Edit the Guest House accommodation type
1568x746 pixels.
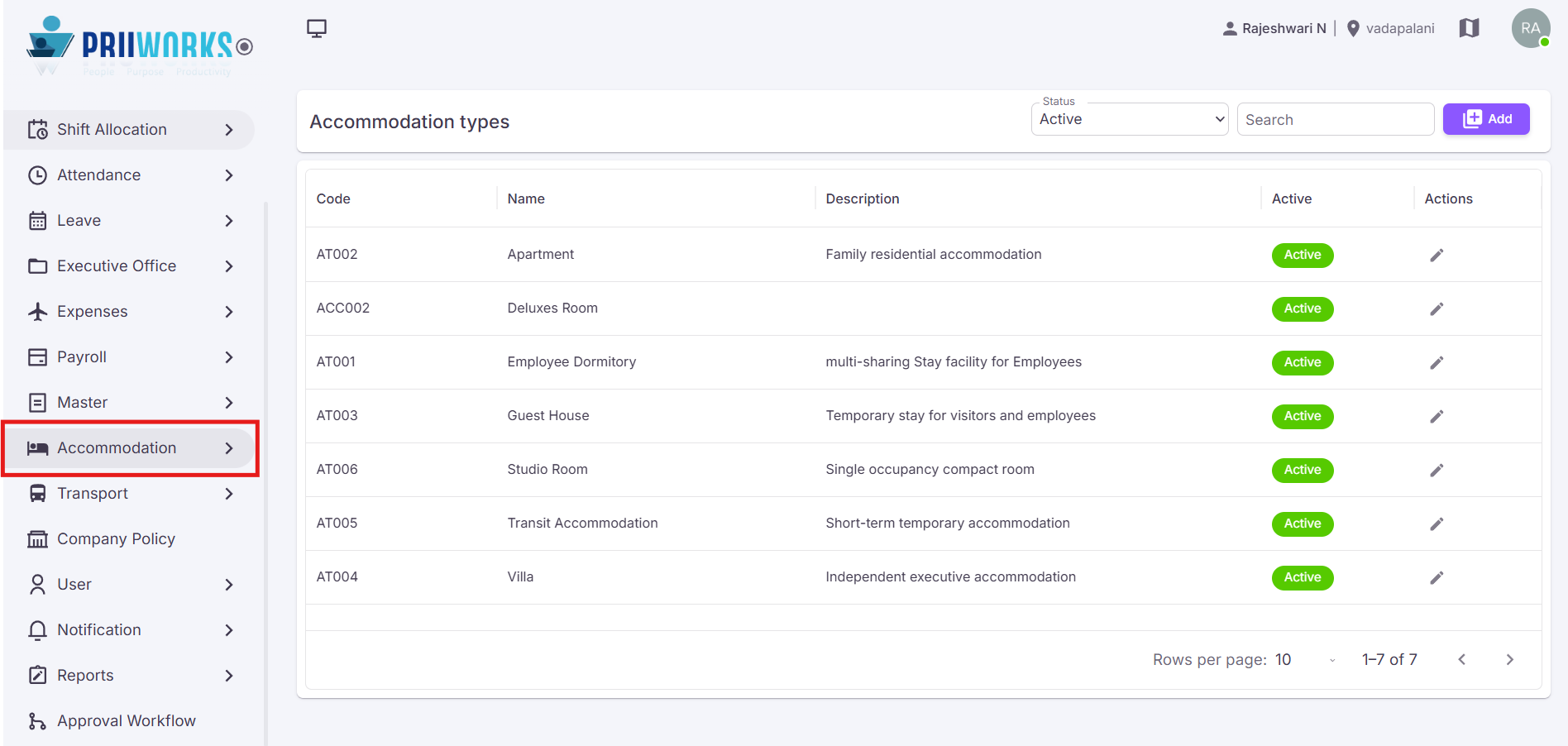click(x=1437, y=416)
